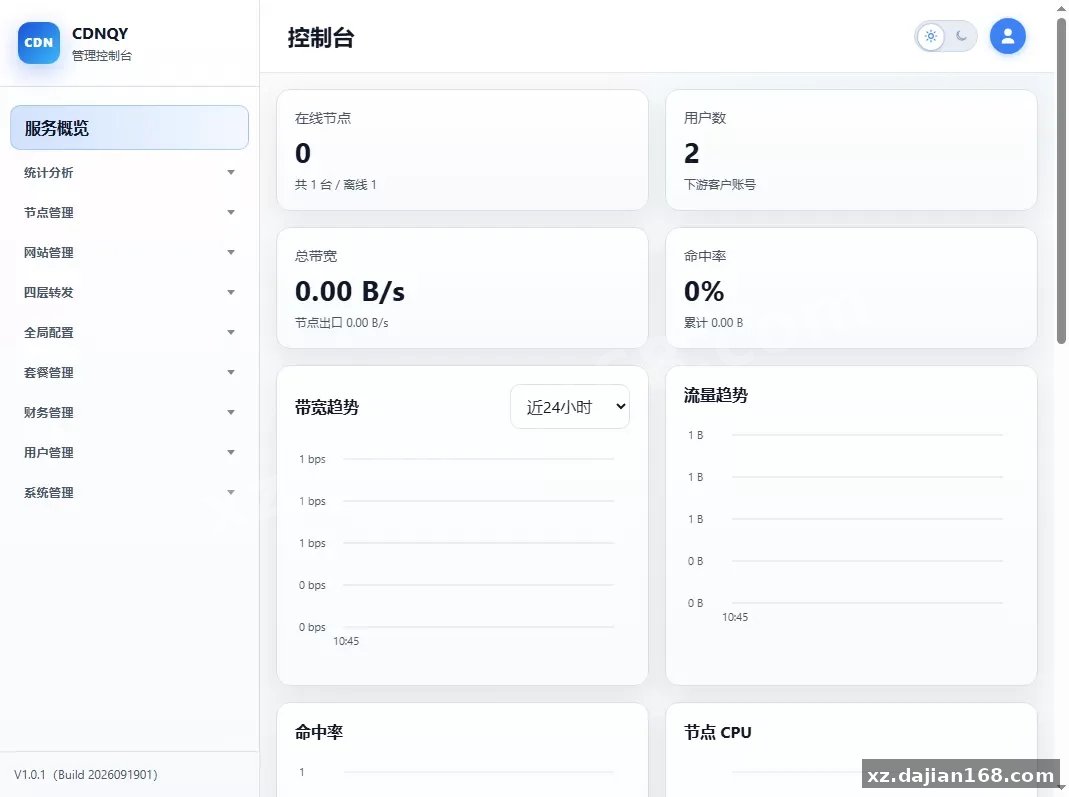Click the CDNQY brand name
The width and height of the screenshot is (1069, 797).
[x=100, y=33]
